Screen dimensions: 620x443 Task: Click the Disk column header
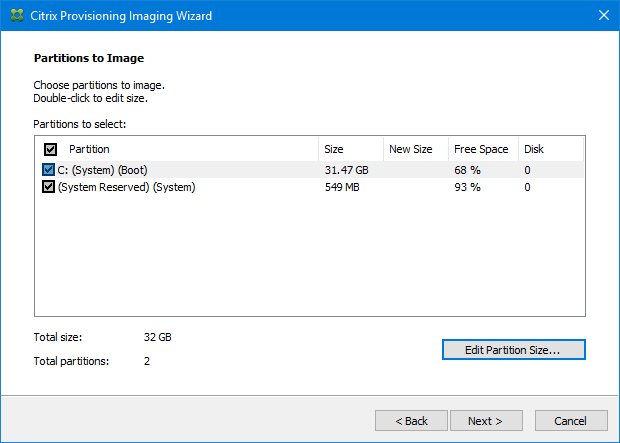[551, 149]
